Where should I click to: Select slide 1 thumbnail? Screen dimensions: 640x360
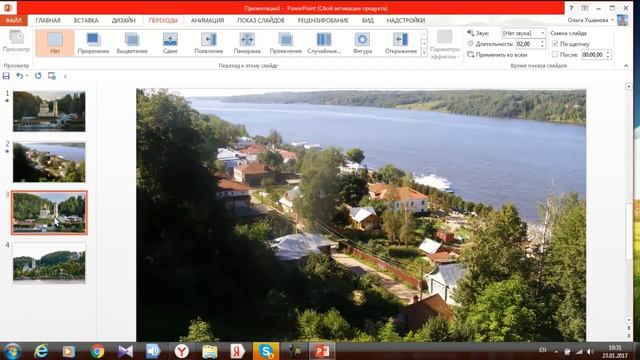(49, 111)
